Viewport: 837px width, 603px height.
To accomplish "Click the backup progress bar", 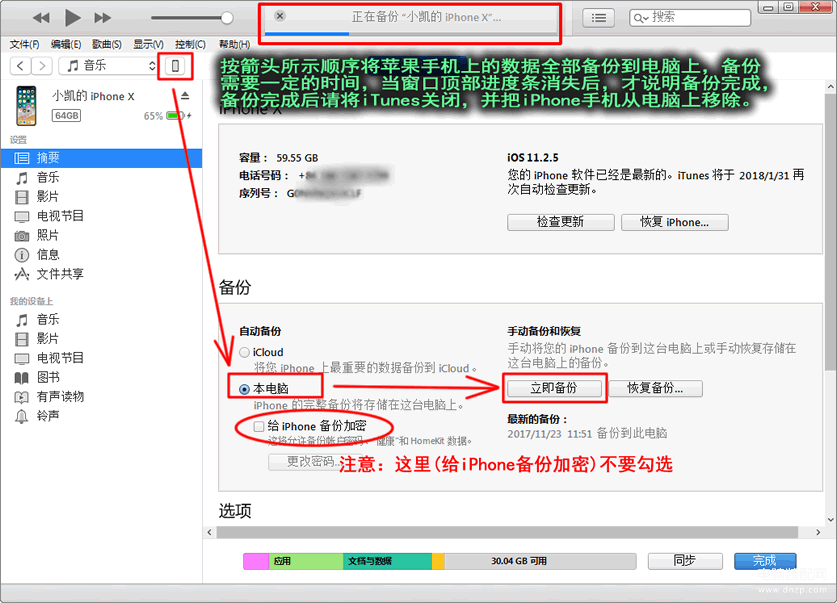I will click(x=410, y=34).
